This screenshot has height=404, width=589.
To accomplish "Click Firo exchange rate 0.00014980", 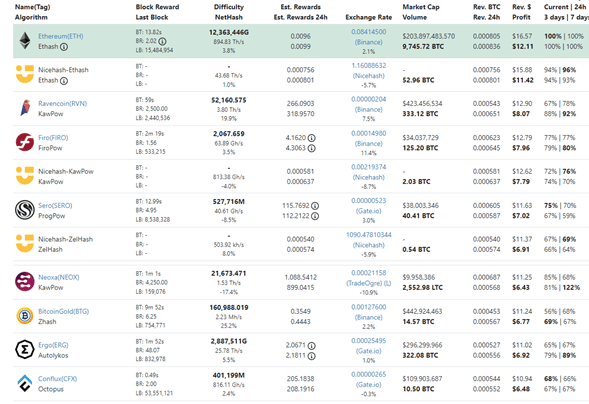I will [x=369, y=133].
